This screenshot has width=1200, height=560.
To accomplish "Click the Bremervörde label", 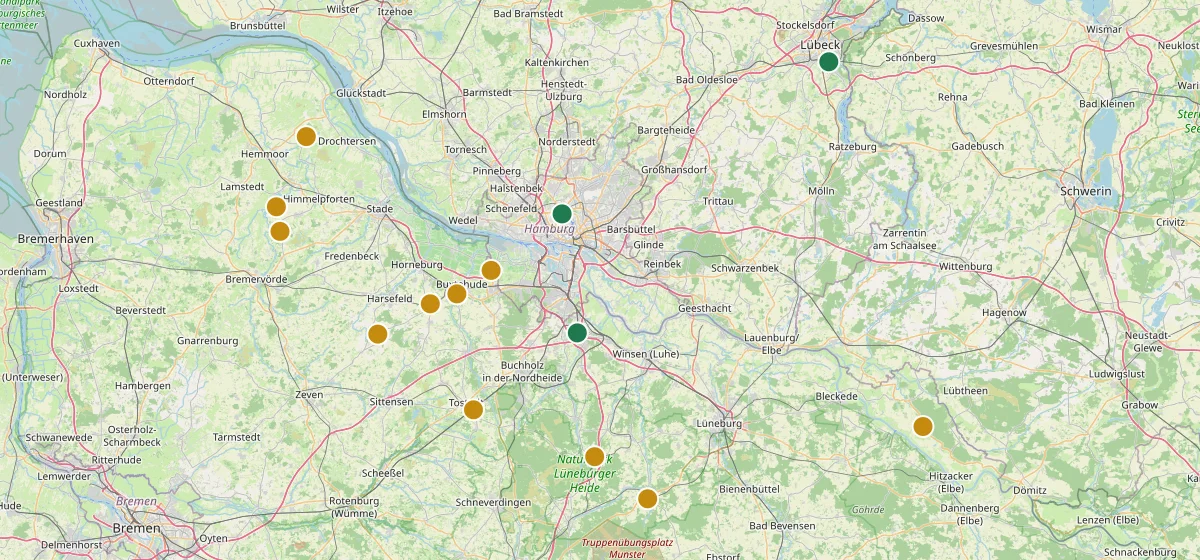I will 257,278.
